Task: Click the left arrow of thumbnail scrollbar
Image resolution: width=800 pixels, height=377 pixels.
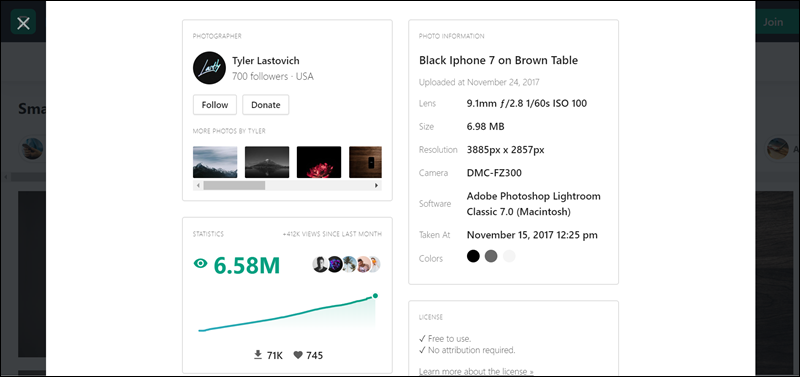Action: click(197, 186)
